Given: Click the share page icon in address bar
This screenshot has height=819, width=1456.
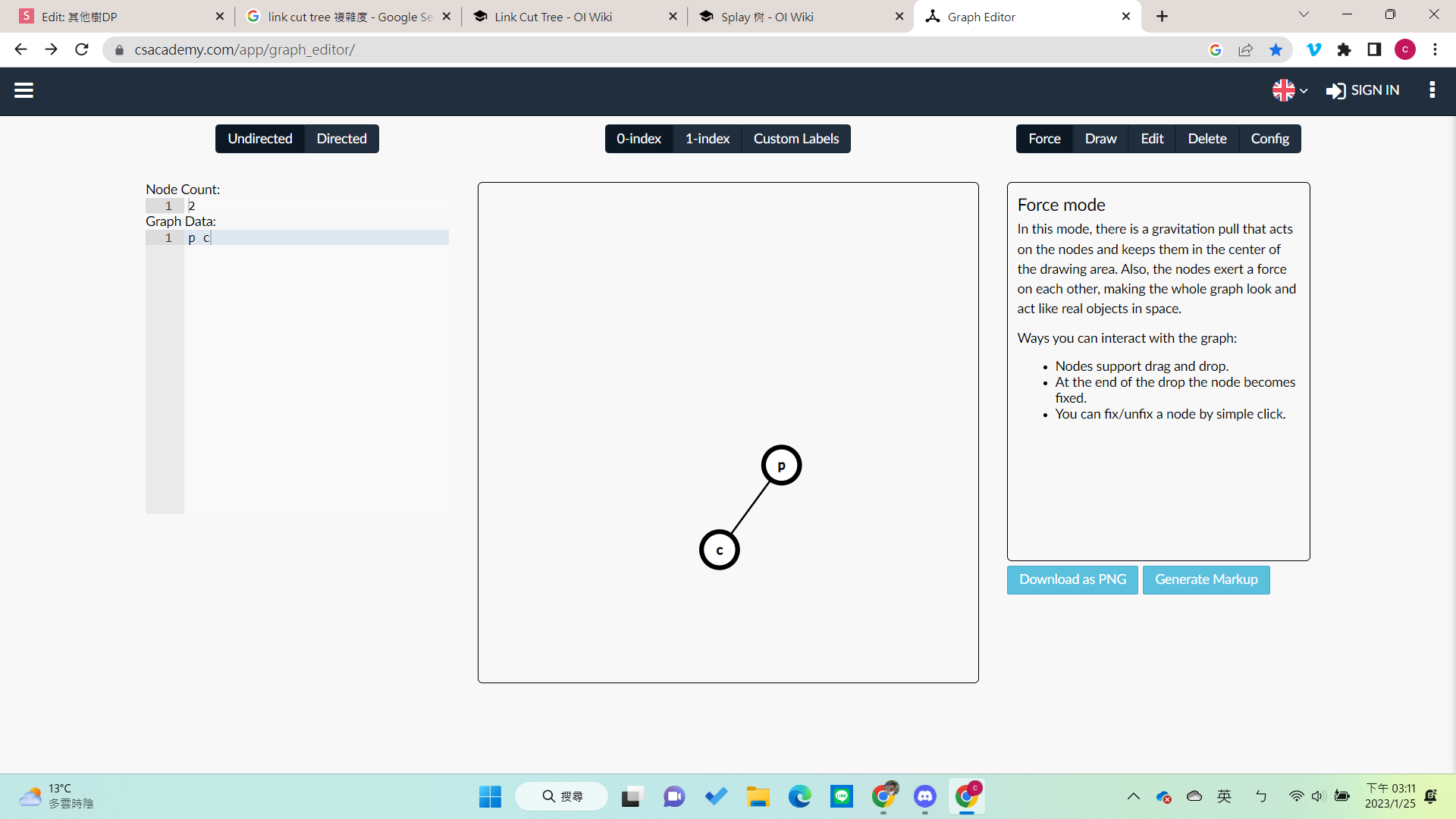Looking at the screenshot, I should click(1245, 50).
